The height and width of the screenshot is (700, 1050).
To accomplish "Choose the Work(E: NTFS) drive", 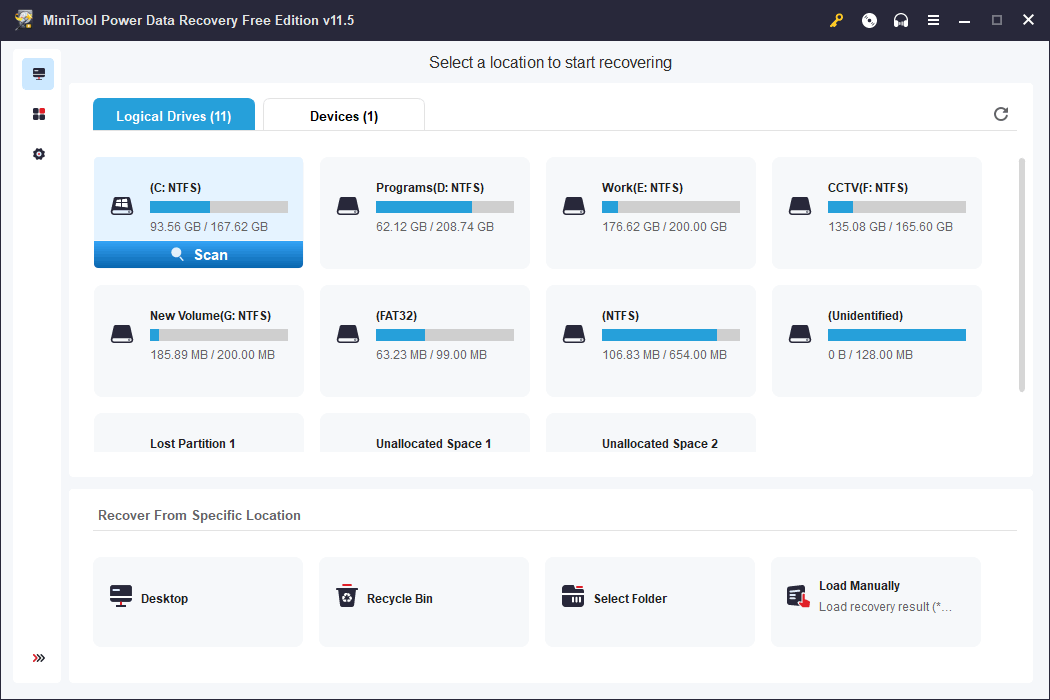I will 650,212.
